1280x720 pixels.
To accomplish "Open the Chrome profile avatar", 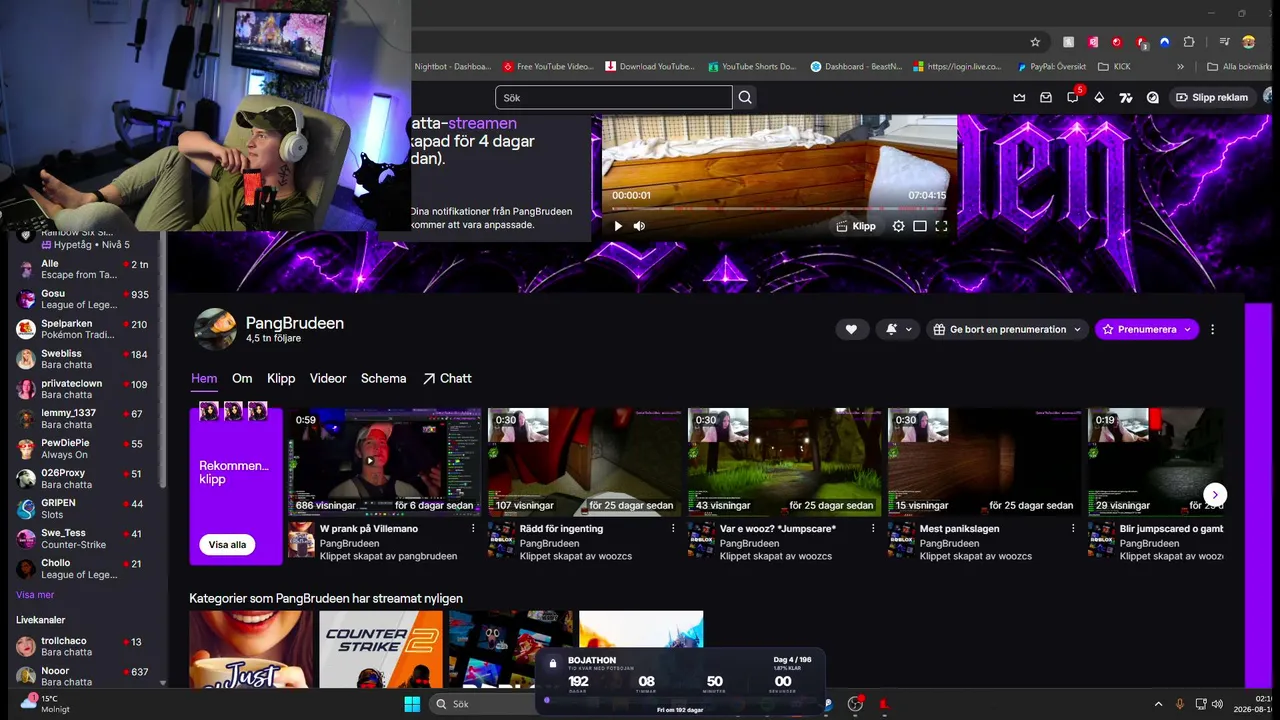I will click(x=1248, y=42).
